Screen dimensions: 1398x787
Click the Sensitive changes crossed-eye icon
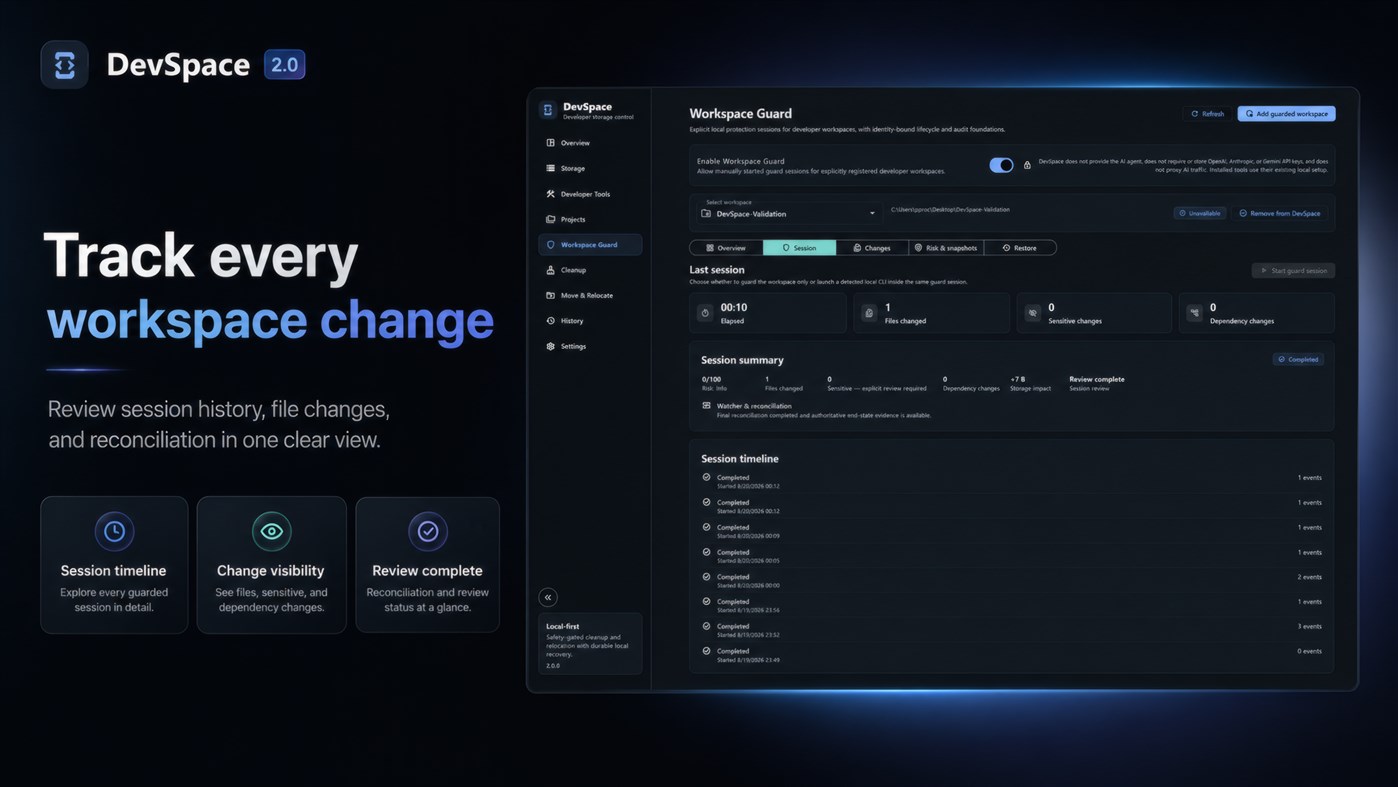click(1032, 313)
